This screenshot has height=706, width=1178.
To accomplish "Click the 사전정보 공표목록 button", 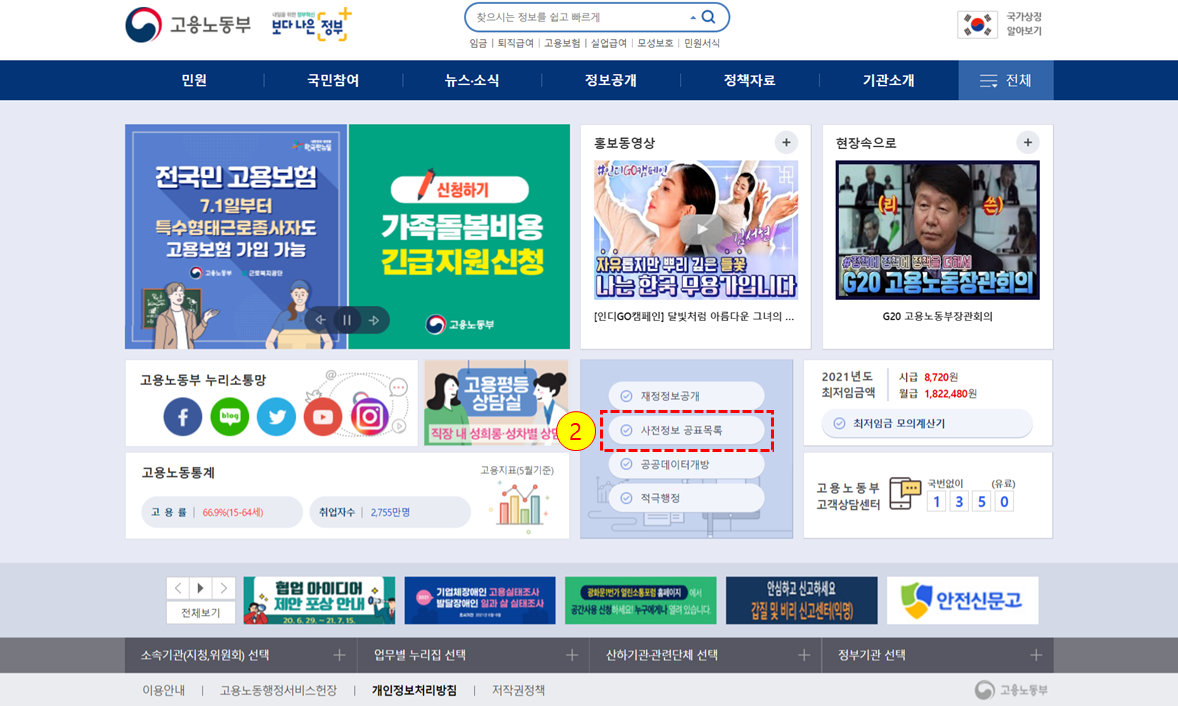I will [x=686, y=430].
